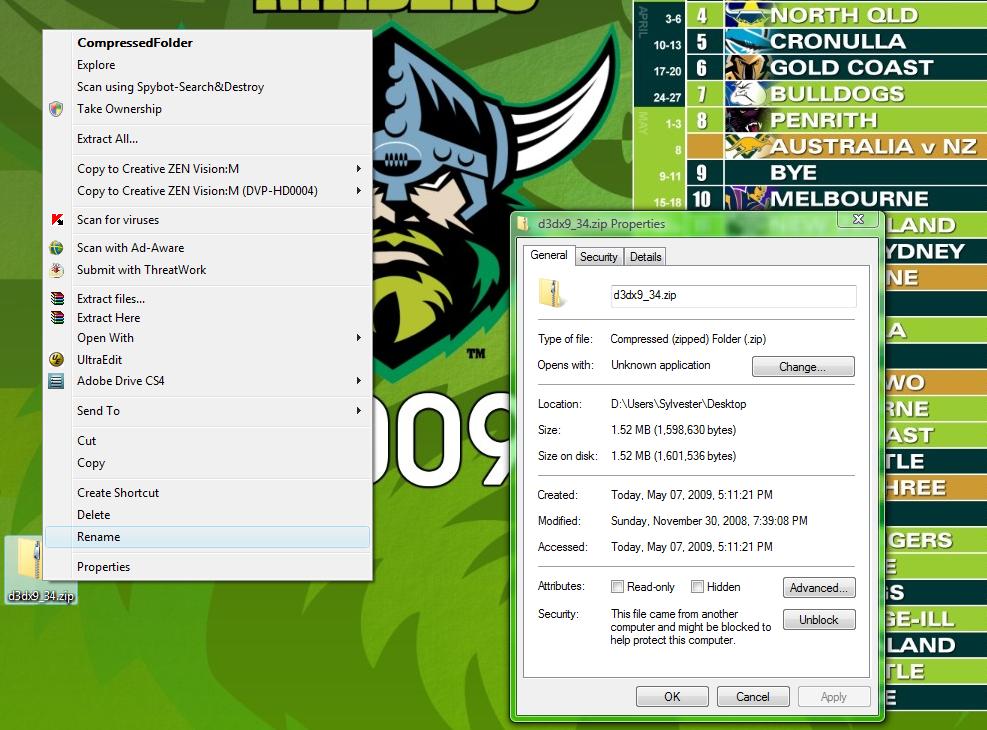Expand the Send To submenu arrow

pyautogui.click(x=359, y=411)
